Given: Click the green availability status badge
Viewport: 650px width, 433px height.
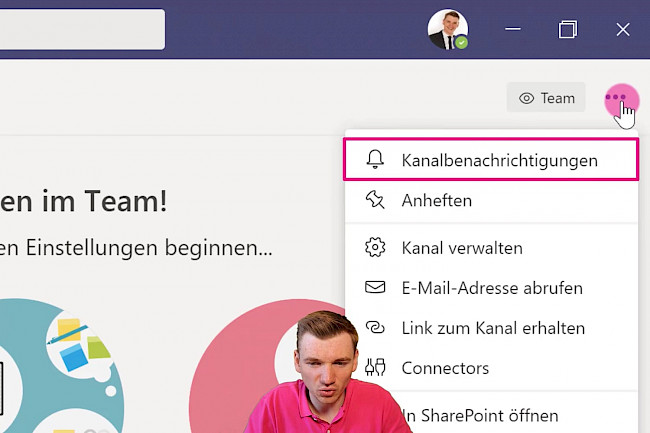Looking at the screenshot, I should point(461,42).
